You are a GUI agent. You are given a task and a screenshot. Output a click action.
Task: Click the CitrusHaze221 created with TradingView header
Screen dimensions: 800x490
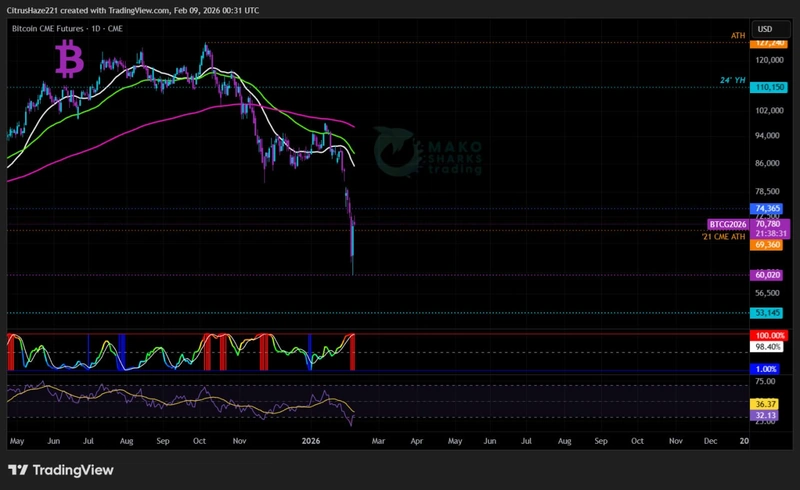pos(132,10)
